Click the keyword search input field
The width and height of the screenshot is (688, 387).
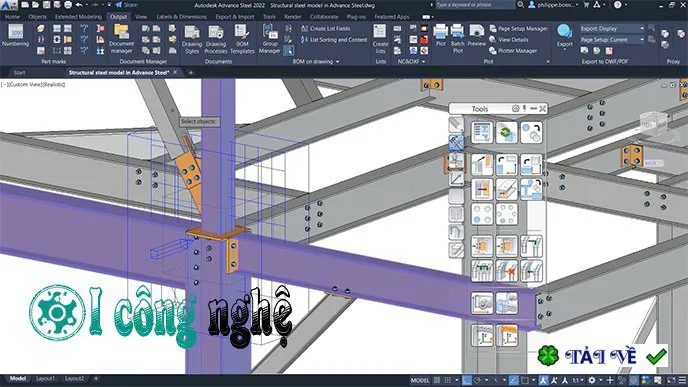[475, 5]
